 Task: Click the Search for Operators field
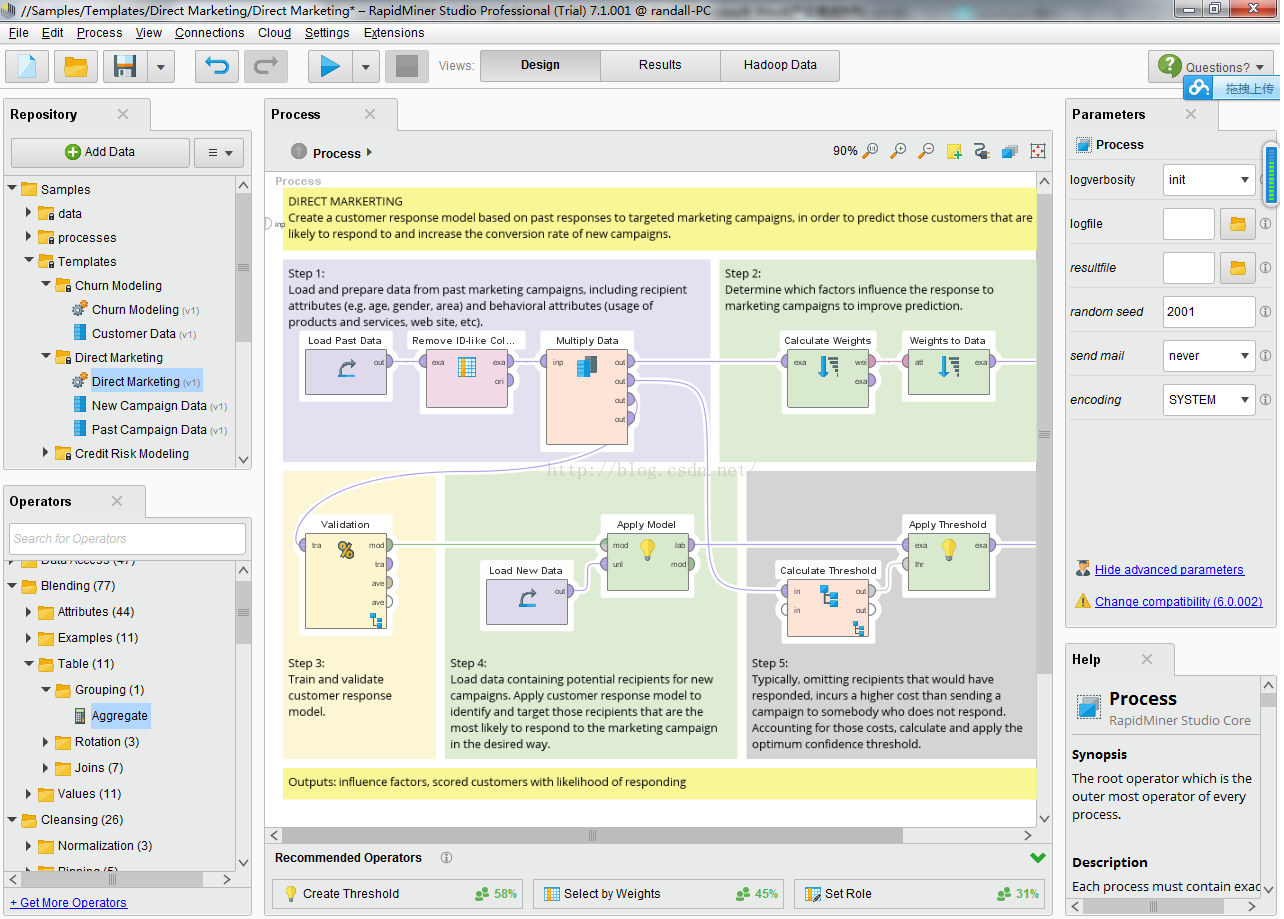coord(127,538)
